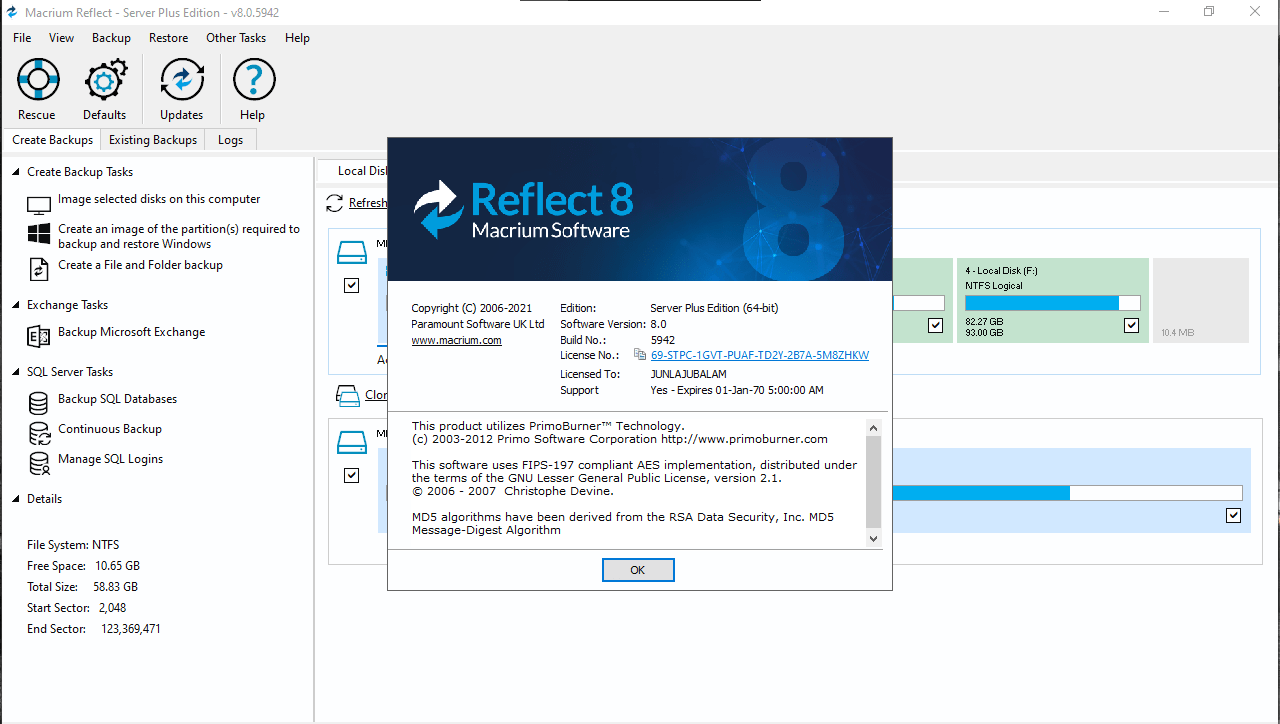Click the Paramount Software UK Ltd text
This screenshot has width=1280, height=724.
(478, 324)
